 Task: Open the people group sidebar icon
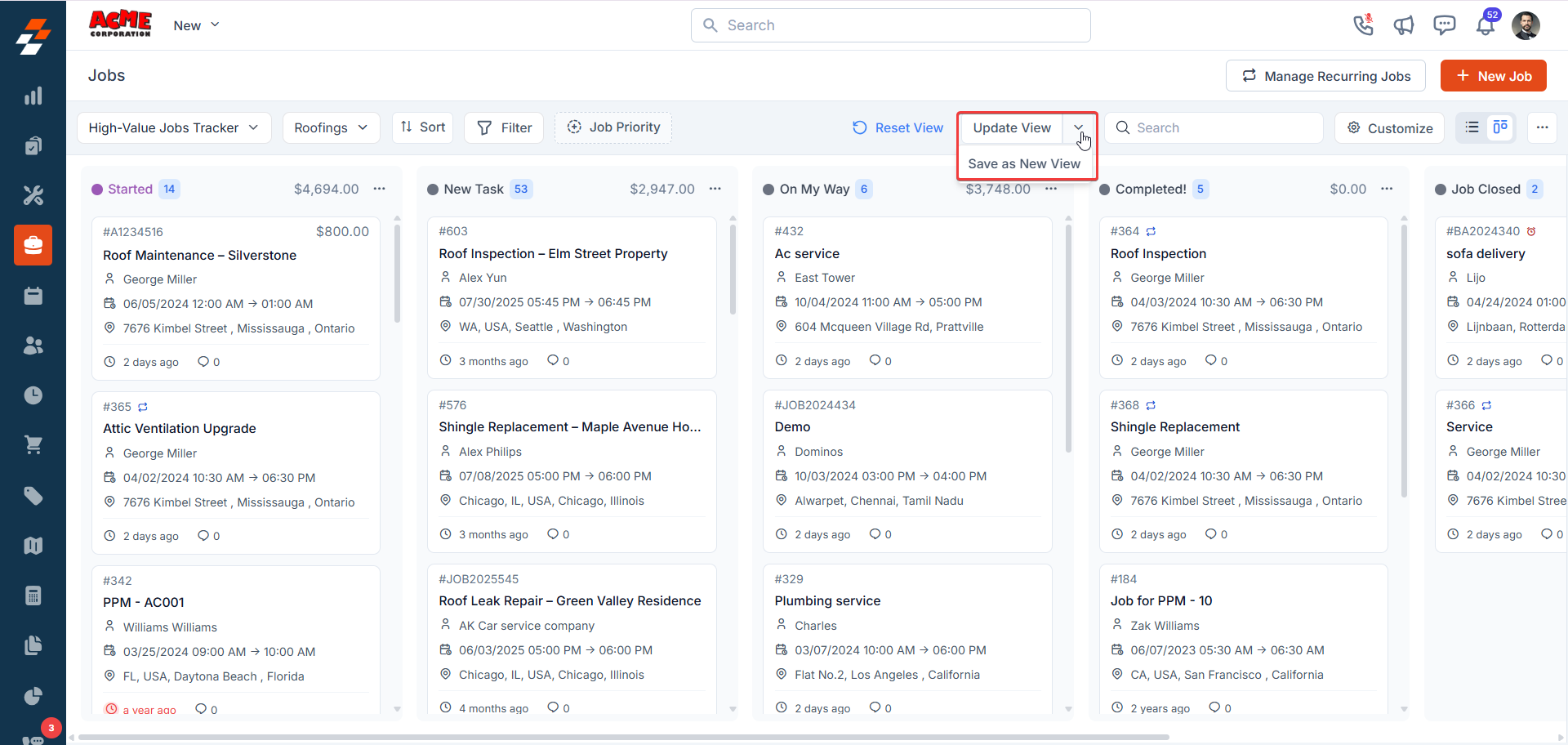pyautogui.click(x=33, y=346)
